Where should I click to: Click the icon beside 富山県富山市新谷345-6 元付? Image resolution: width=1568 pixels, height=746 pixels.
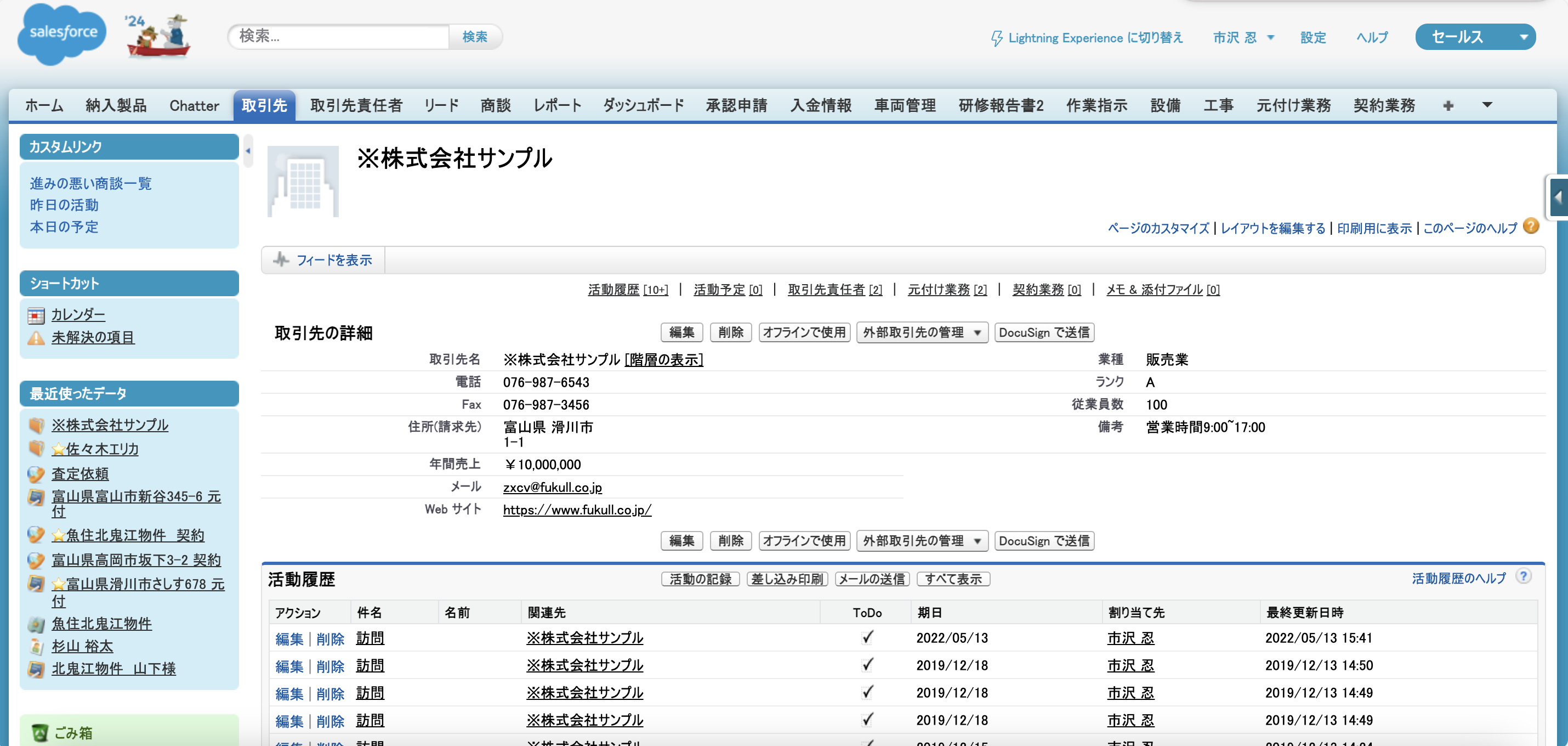36,497
